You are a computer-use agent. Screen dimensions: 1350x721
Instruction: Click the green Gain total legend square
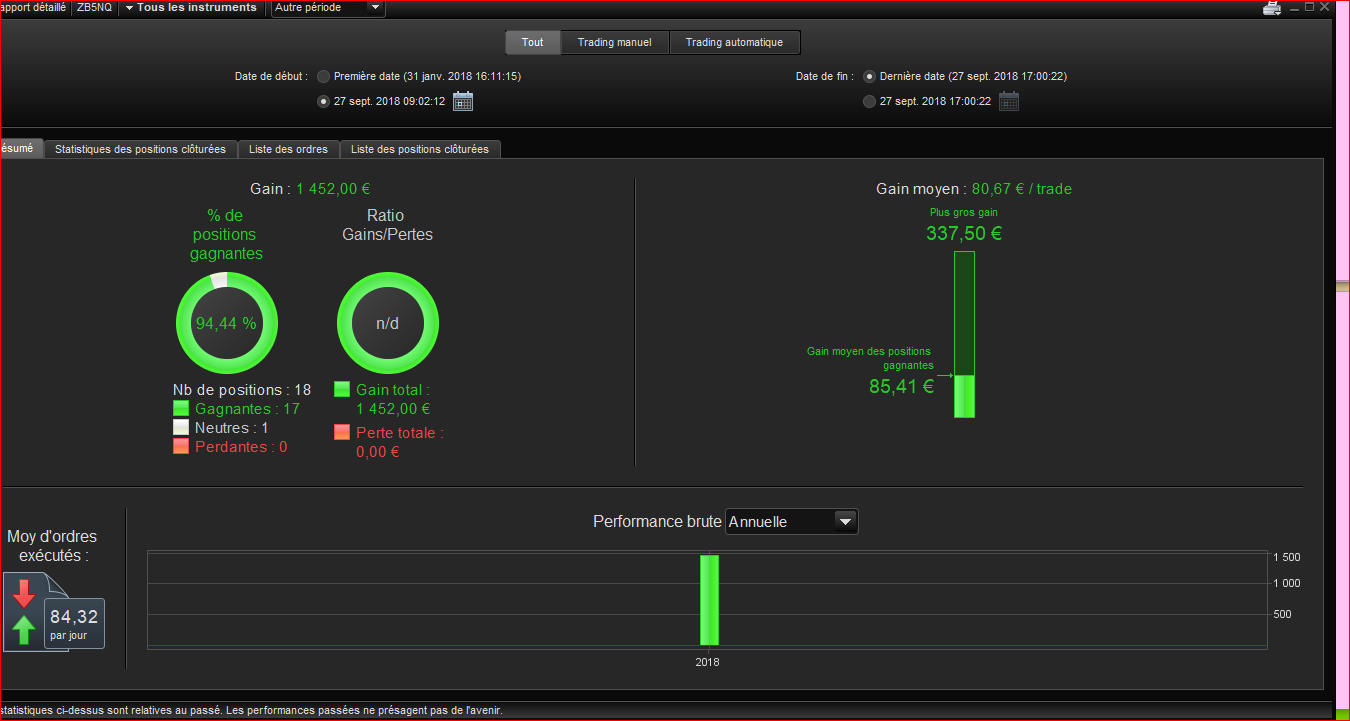pos(342,389)
